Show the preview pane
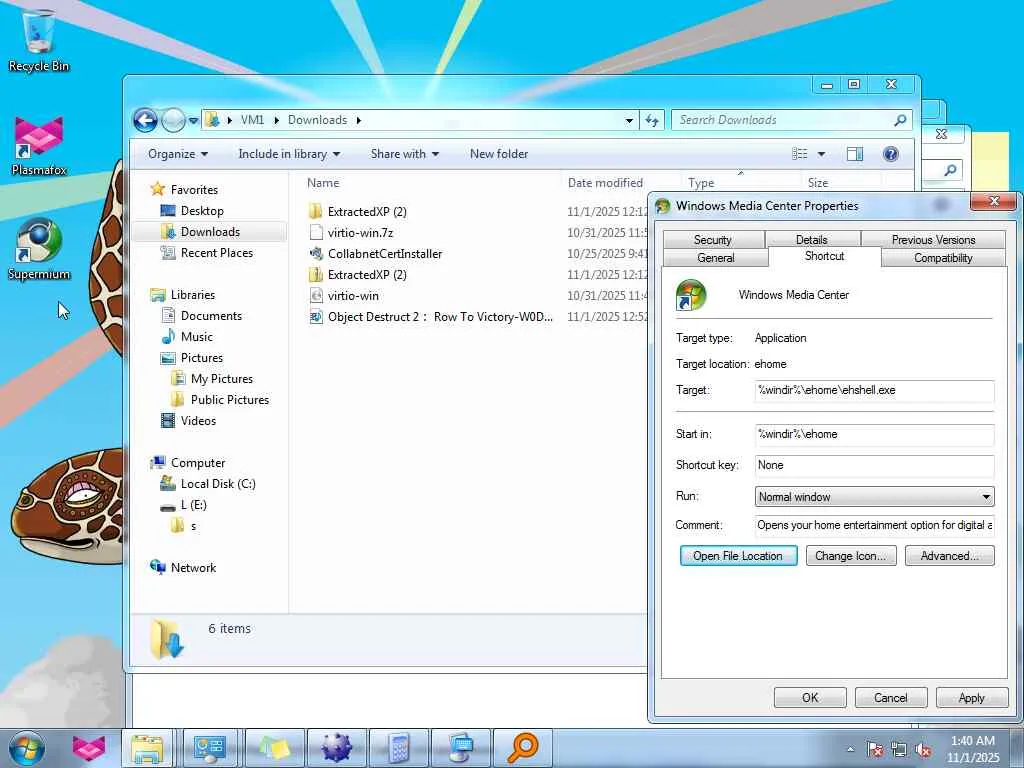 (x=854, y=153)
